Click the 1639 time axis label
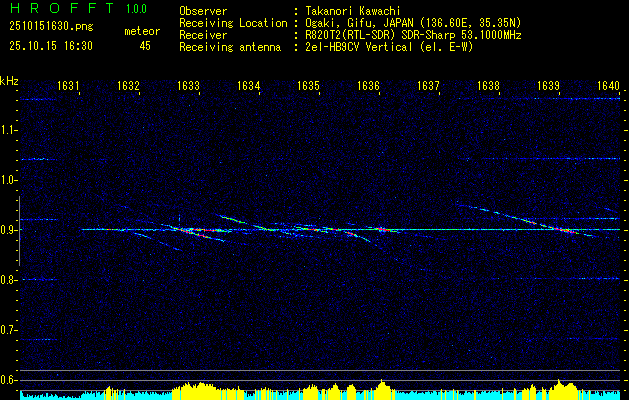629x400 pixels. tap(548, 85)
